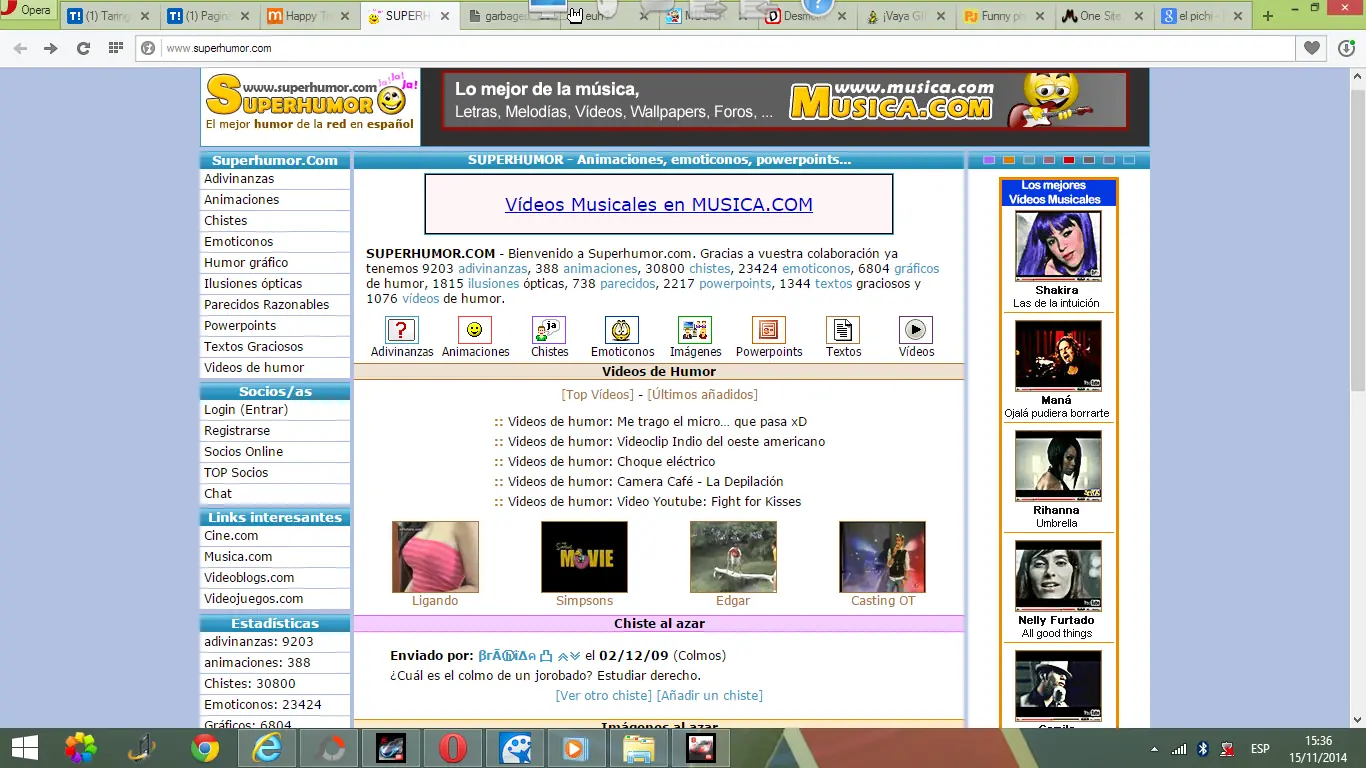Open the Windows Start button
This screenshot has height=768, width=1366.
click(24, 748)
